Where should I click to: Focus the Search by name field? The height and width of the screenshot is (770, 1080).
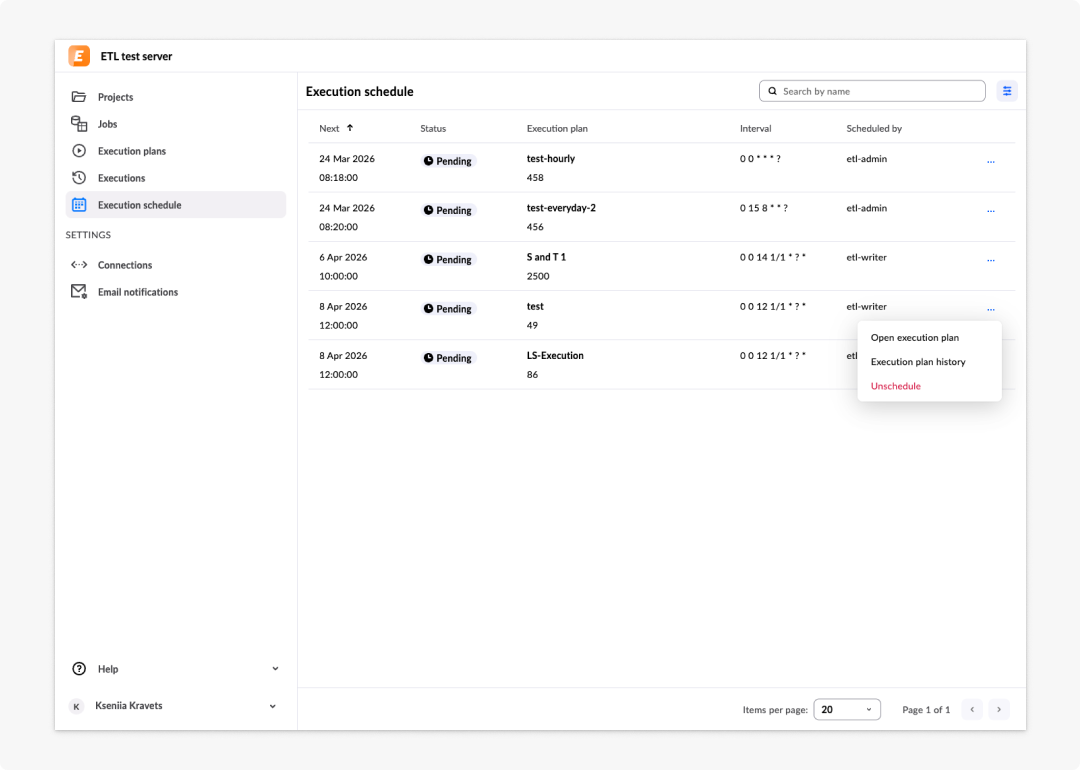[872, 91]
